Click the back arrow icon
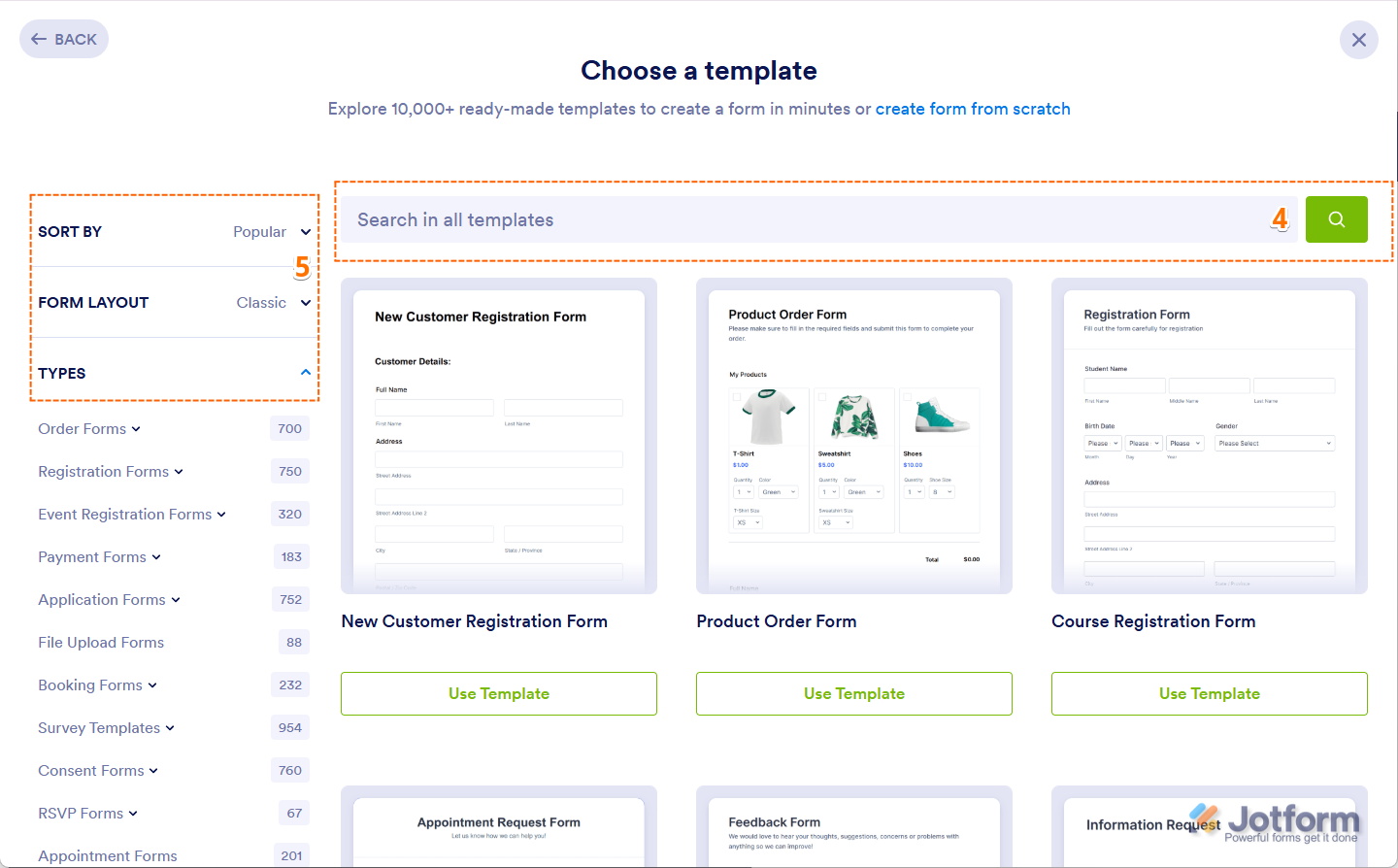This screenshot has width=1398, height=868. (40, 39)
